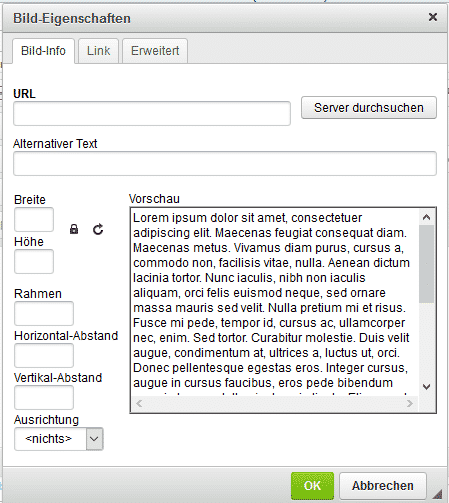This screenshot has height=503, width=449.
Task: Switch to the Erweitert tab
Action: (x=155, y=51)
